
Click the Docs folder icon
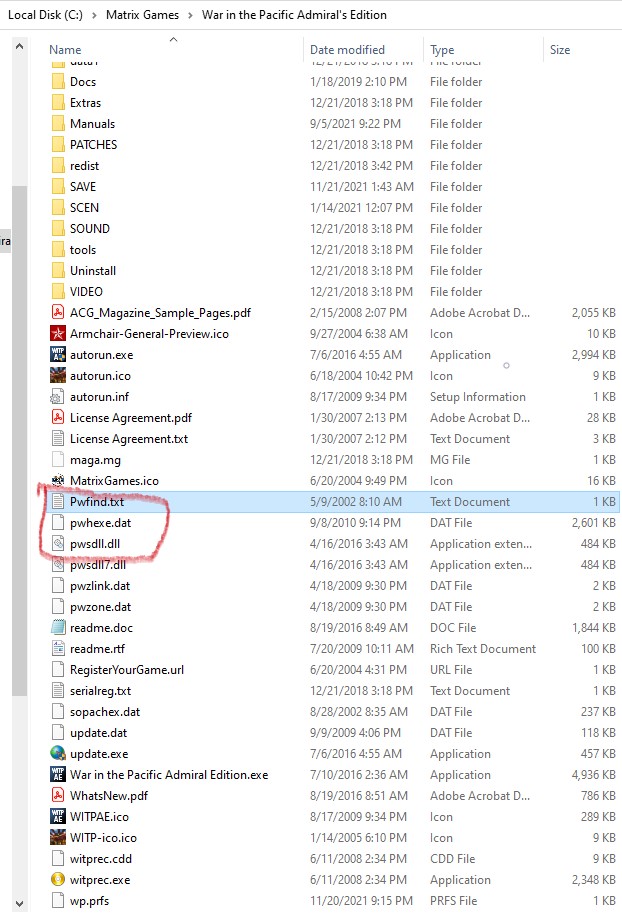[x=58, y=82]
